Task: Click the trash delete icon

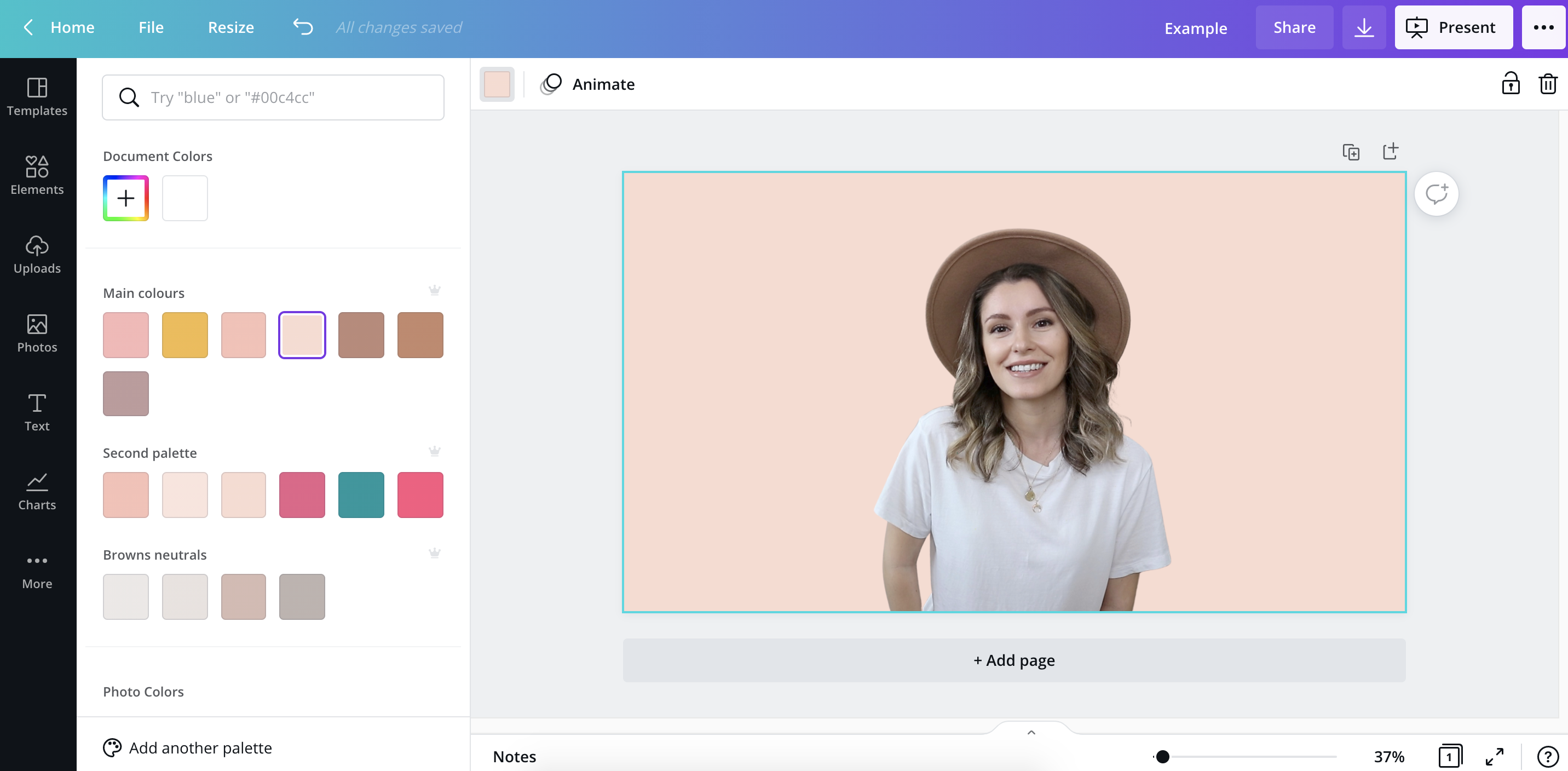Action: coord(1548,83)
